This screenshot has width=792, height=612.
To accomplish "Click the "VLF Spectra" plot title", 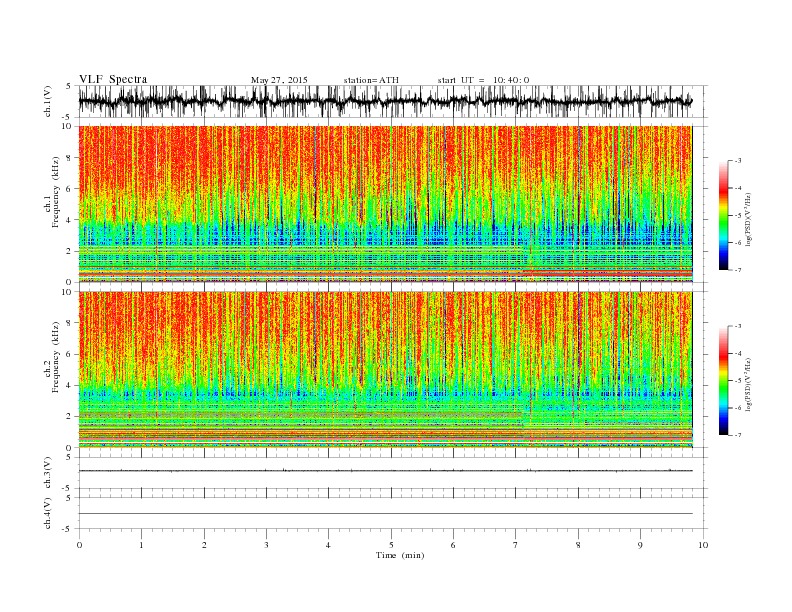I will coord(113,79).
